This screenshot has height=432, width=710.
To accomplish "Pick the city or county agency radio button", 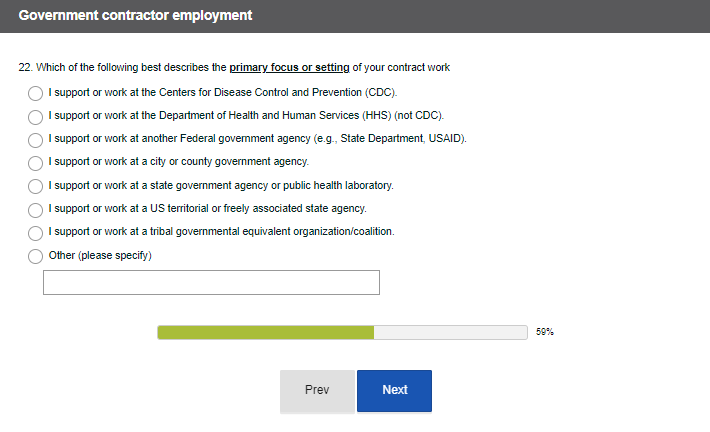I will coord(36,163).
